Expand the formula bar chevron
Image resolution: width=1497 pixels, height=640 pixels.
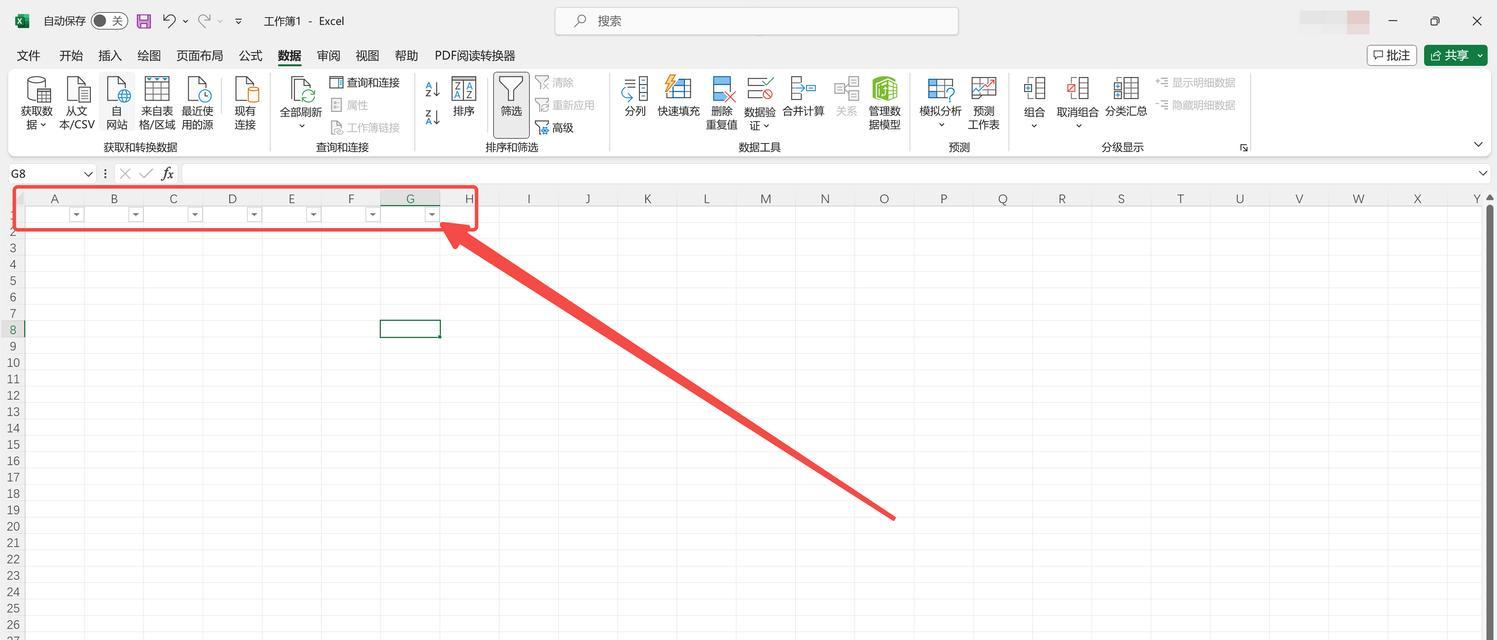pyautogui.click(x=1483, y=174)
